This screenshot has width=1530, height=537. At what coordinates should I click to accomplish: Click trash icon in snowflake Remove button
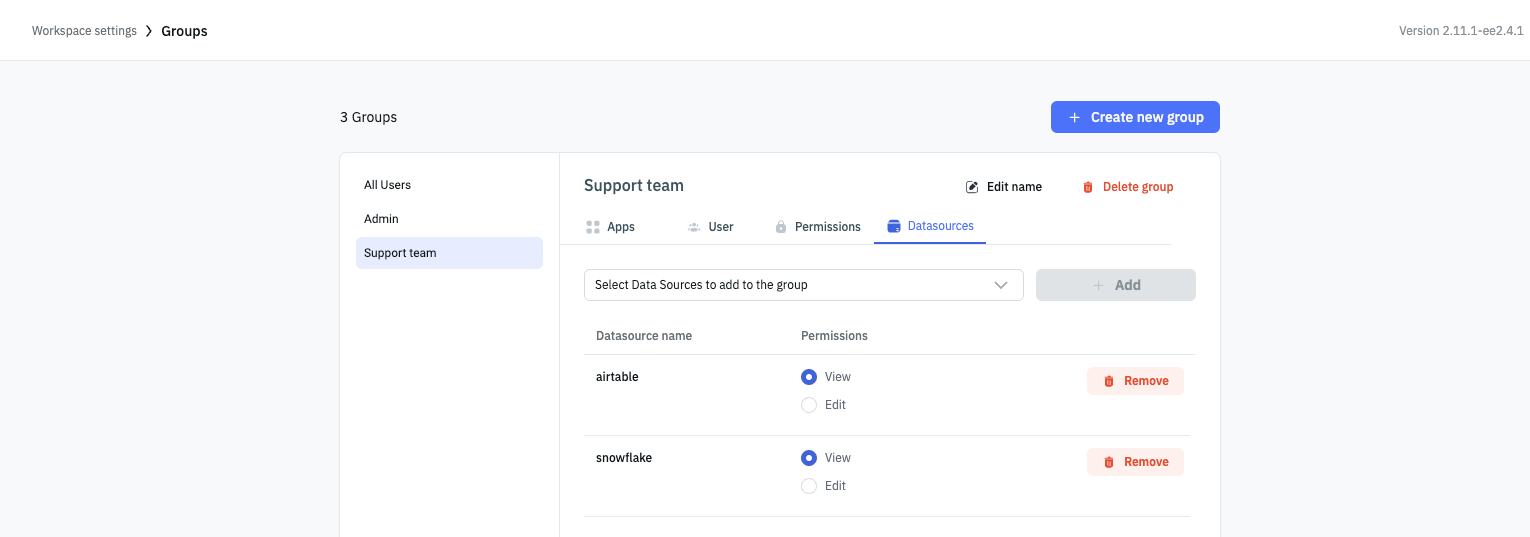pos(1109,462)
